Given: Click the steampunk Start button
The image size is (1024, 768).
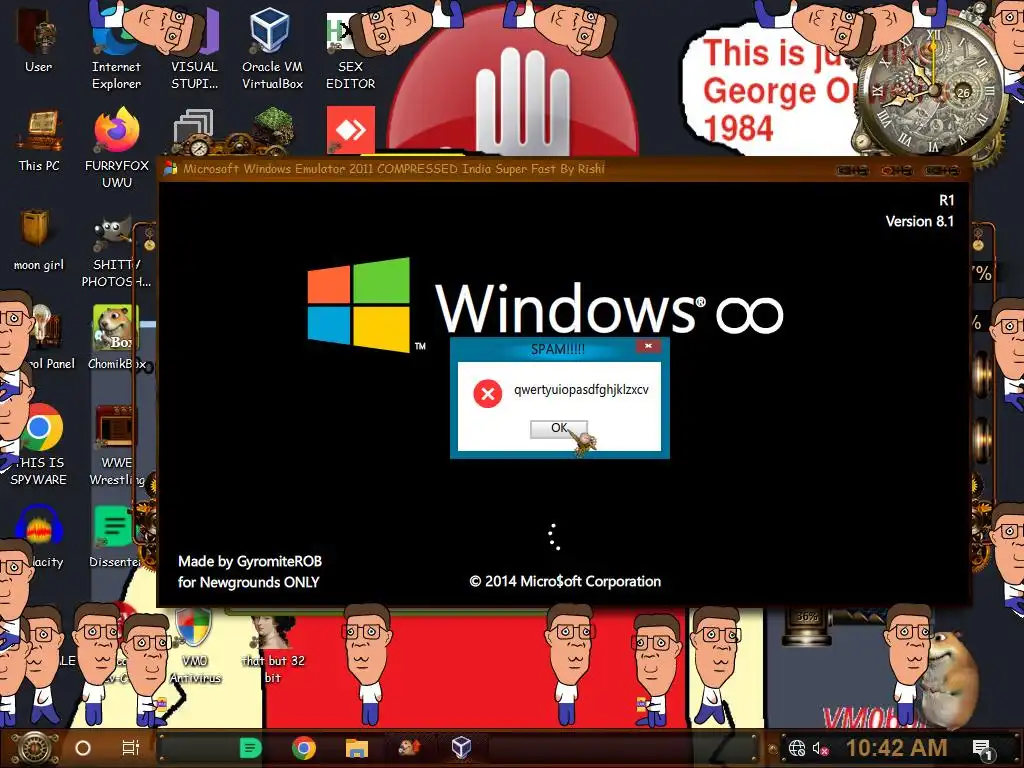Looking at the screenshot, I should click(x=35, y=748).
